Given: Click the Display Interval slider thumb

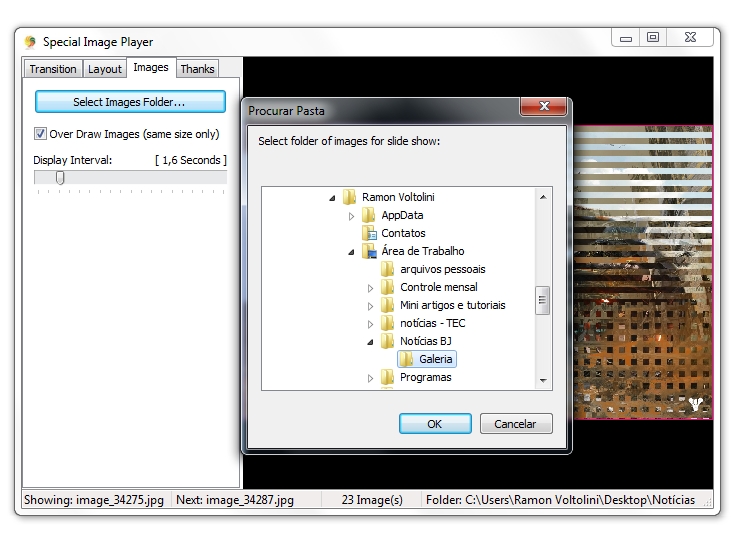Looking at the screenshot, I should click(60, 177).
